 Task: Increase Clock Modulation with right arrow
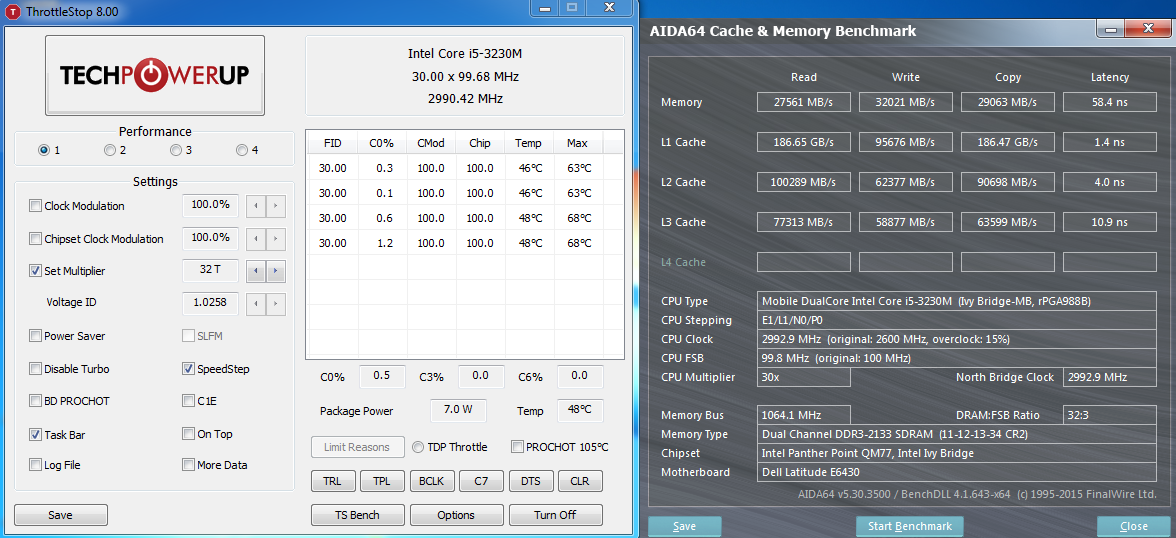pyautogui.click(x=276, y=206)
